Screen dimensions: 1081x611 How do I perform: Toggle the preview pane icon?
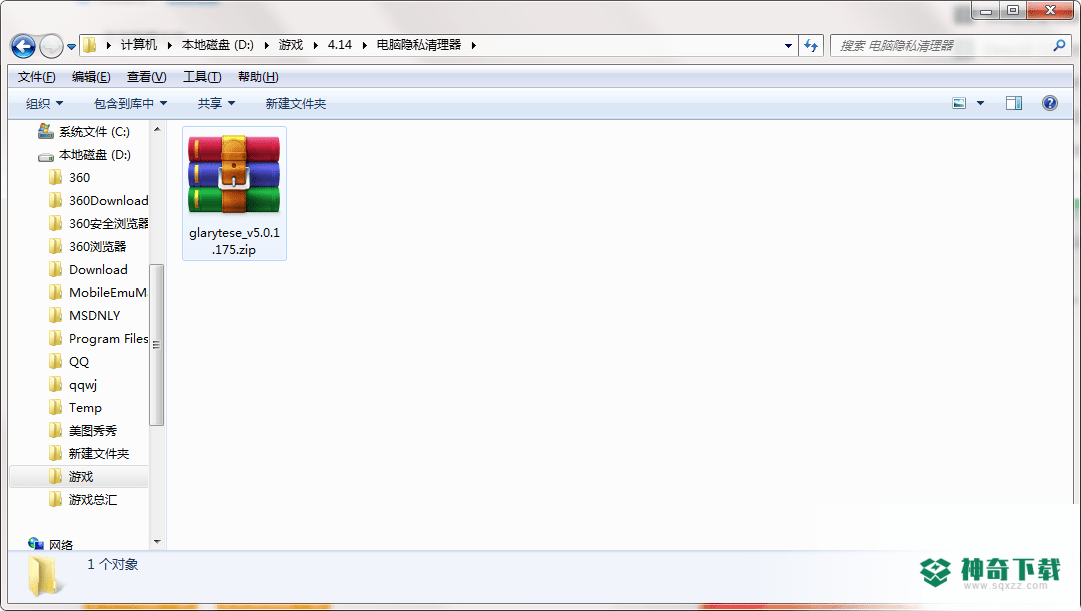point(1013,103)
